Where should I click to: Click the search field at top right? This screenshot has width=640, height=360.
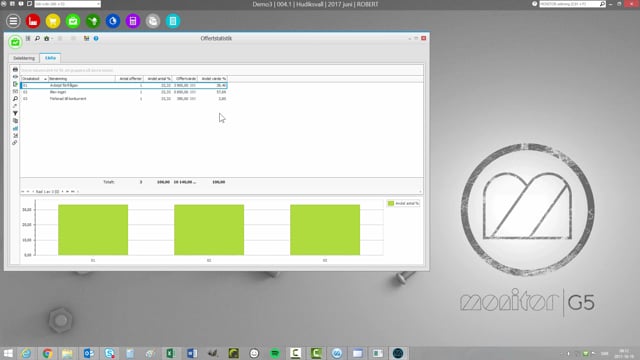click(569, 4)
